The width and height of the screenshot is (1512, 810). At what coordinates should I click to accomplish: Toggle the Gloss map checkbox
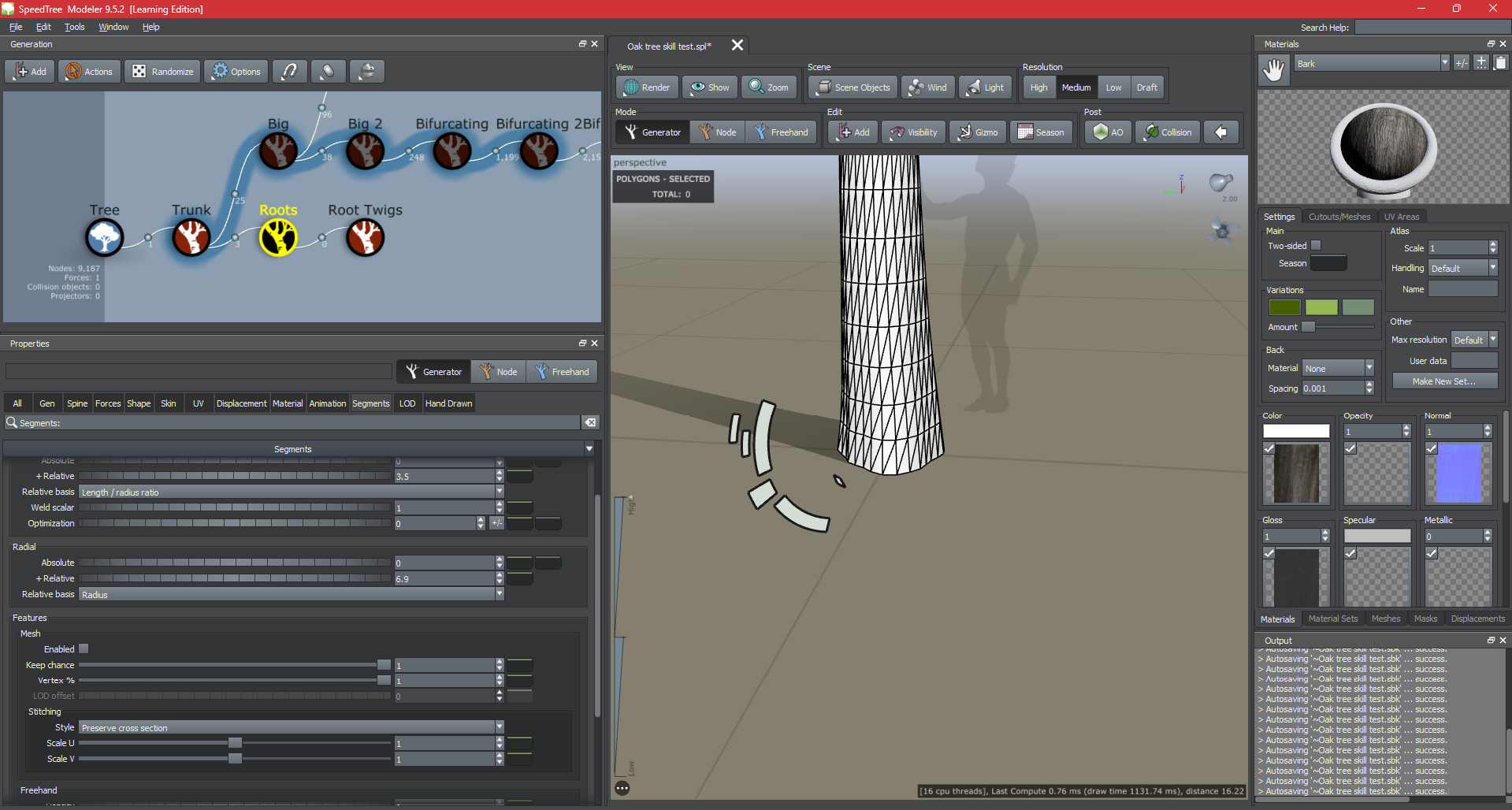(1269, 553)
